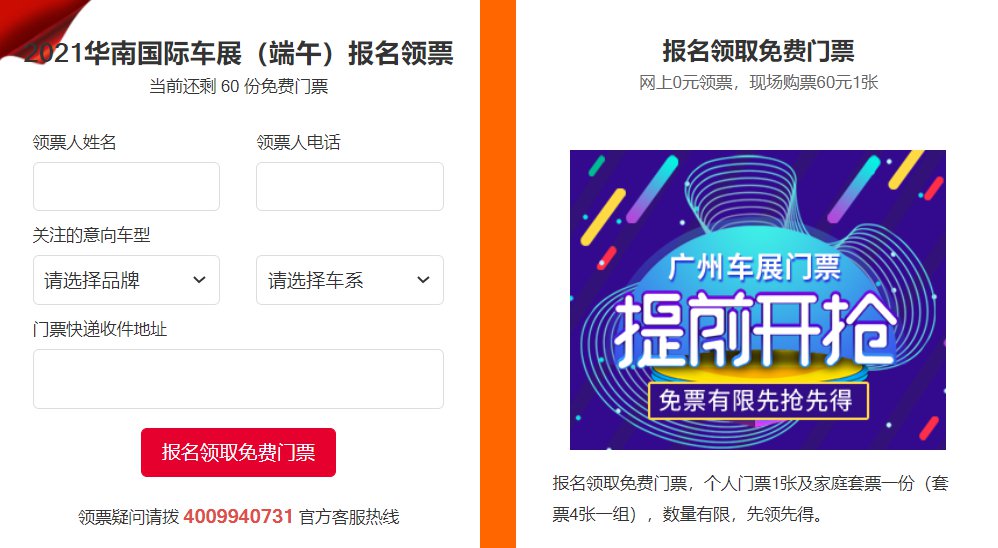Image resolution: width=998 pixels, height=548 pixels.
Task: Click the 2021华南国际车展 page title
Action: (x=240, y=53)
